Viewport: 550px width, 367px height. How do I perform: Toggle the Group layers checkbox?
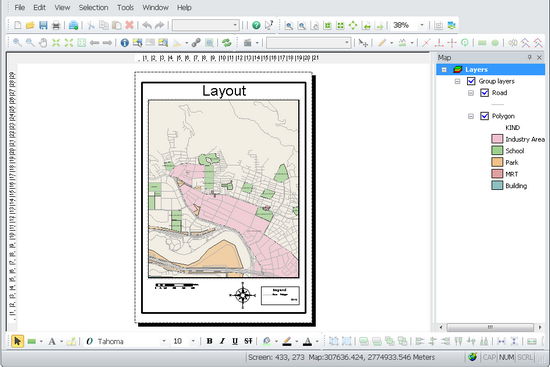click(471, 81)
